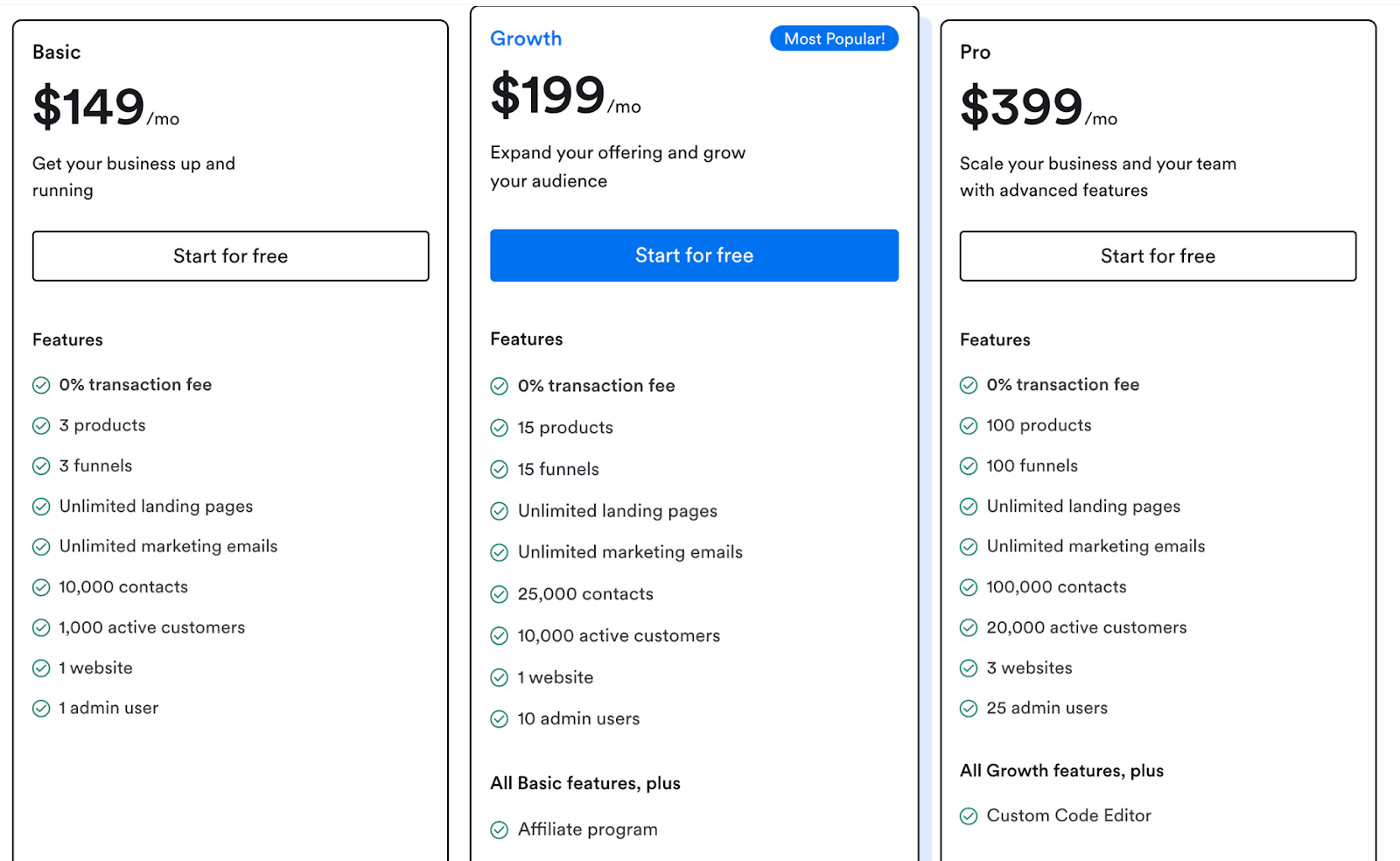Click Start for free under Basic plan
The height and width of the screenshot is (861, 1400).
(230, 256)
